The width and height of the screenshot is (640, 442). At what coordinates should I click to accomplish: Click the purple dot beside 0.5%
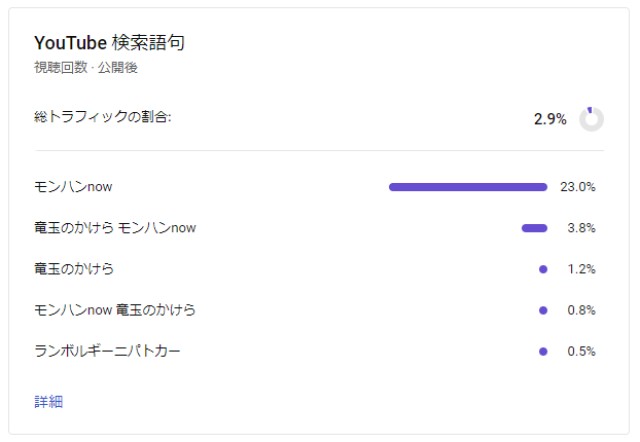pos(543,351)
